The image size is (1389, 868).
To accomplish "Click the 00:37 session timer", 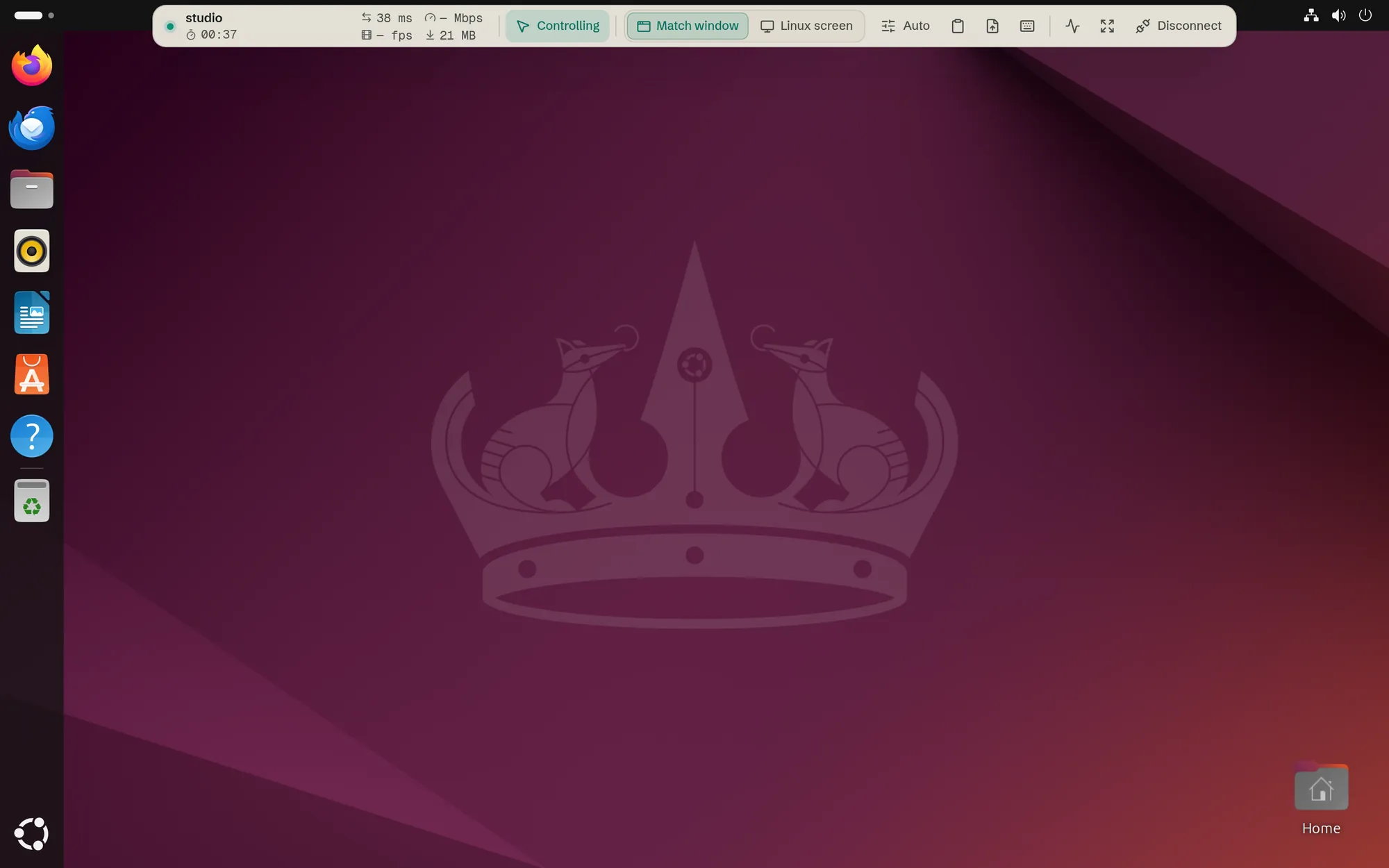I will click(212, 35).
